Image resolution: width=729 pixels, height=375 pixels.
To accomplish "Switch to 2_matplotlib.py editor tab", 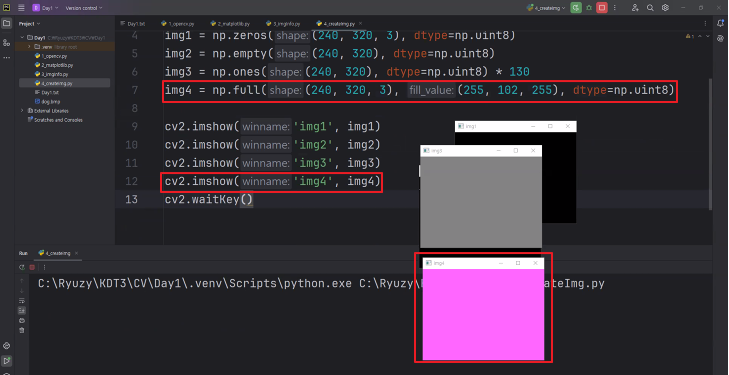I will click(230, 23).
